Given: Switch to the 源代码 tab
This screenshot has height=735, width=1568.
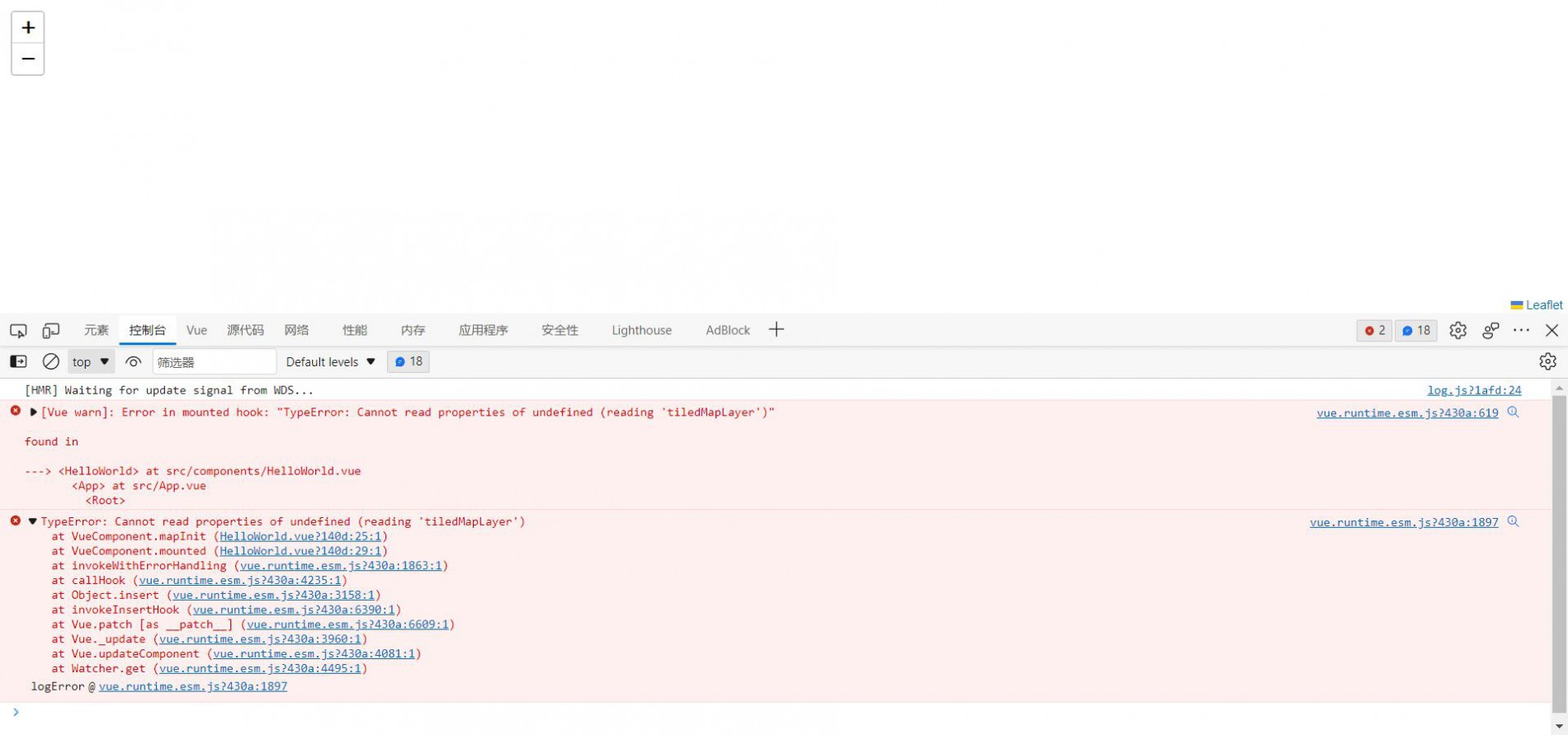Looking at the screenshot, I should (245, 330).
